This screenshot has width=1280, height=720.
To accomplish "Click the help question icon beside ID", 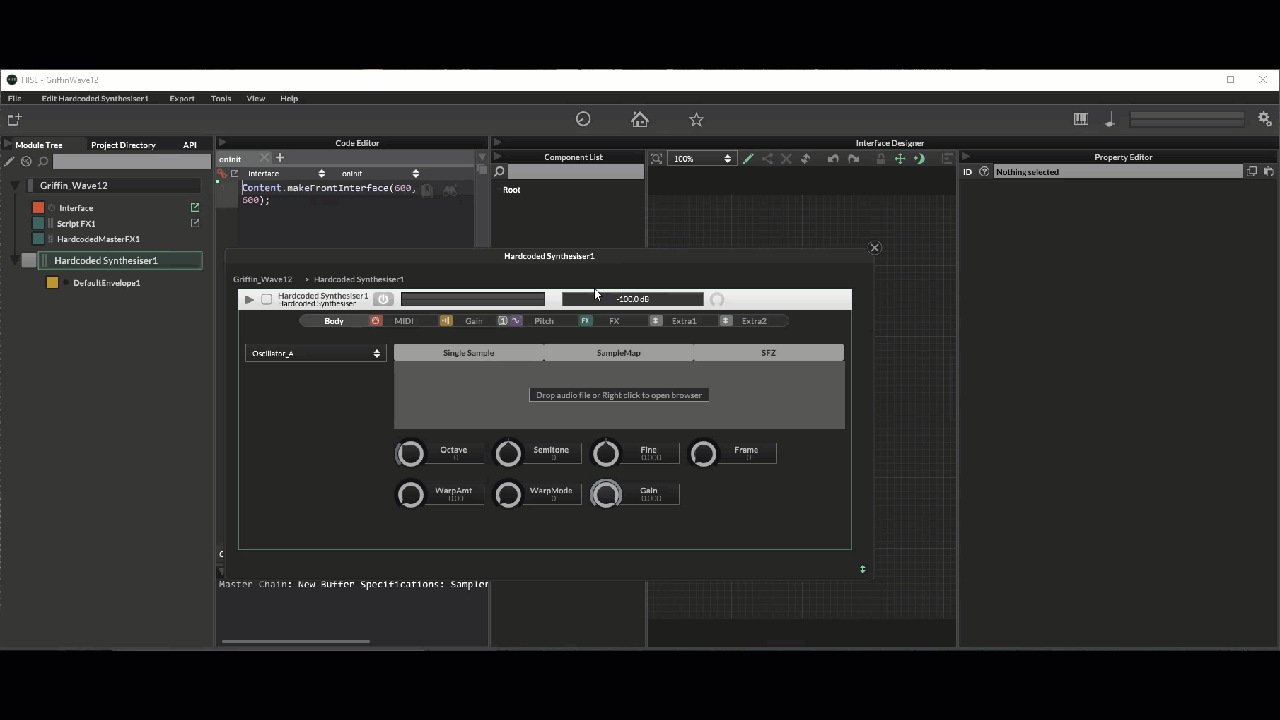I will [x=984, y=172].
